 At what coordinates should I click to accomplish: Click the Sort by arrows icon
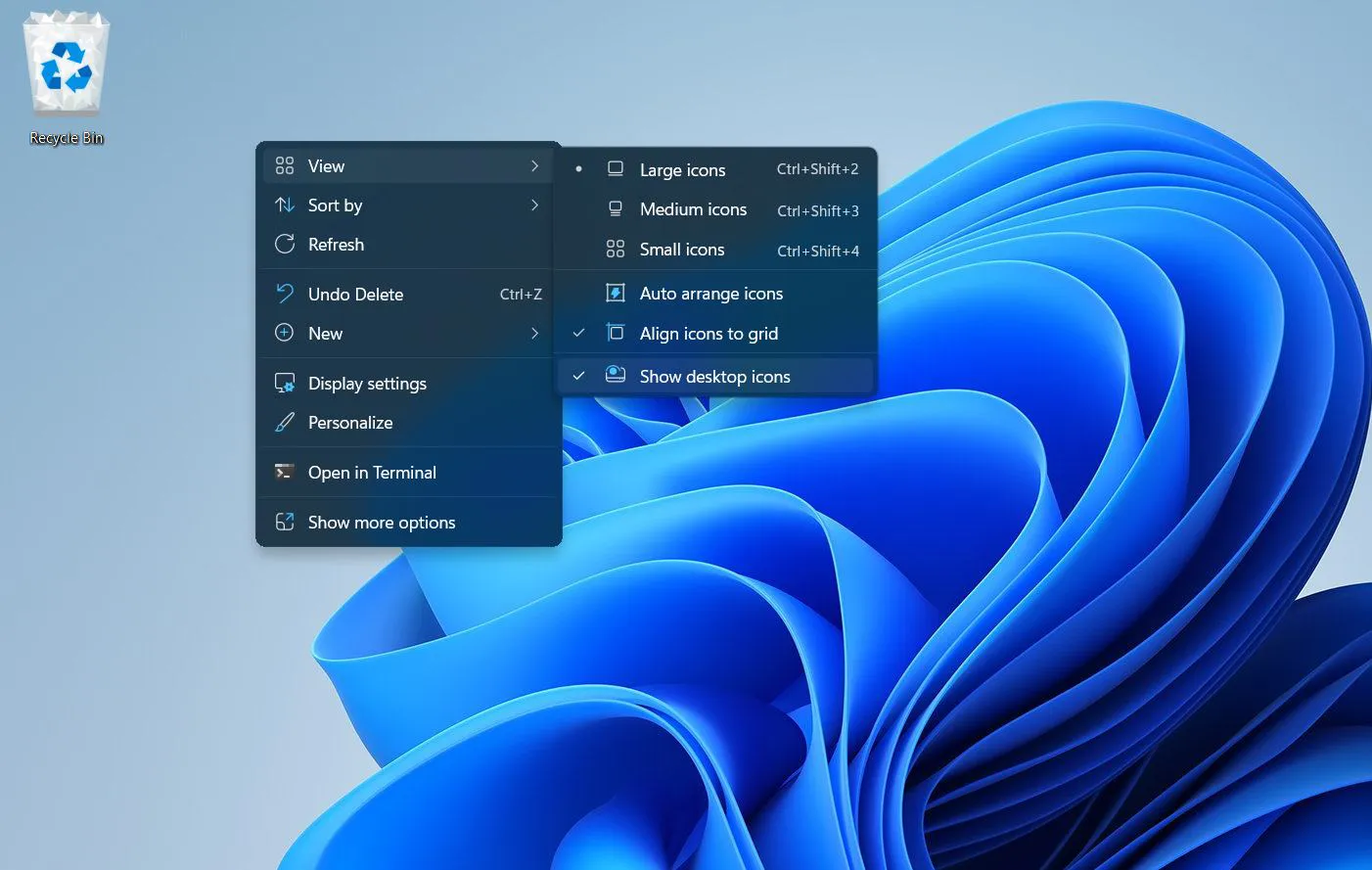(x=284, y=205)
